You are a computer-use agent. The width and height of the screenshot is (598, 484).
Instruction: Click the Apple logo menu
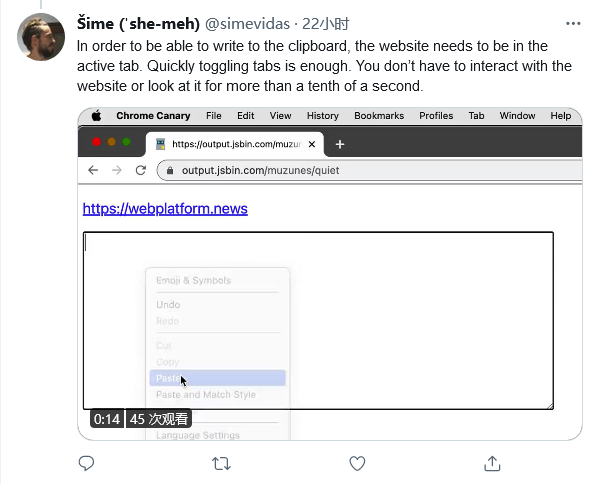(x=96, y=116)
